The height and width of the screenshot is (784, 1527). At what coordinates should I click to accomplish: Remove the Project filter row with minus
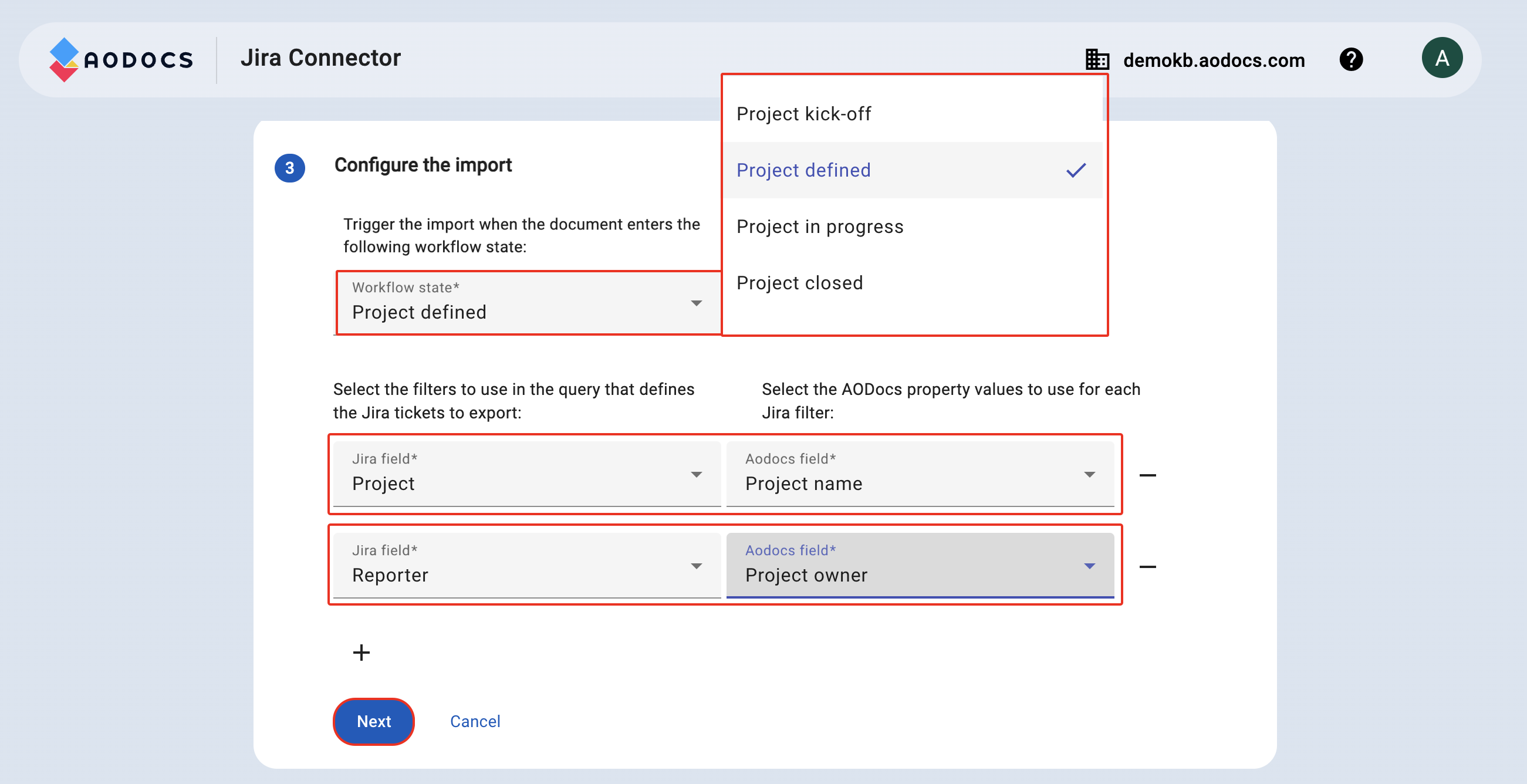(x=1148, y=475)
